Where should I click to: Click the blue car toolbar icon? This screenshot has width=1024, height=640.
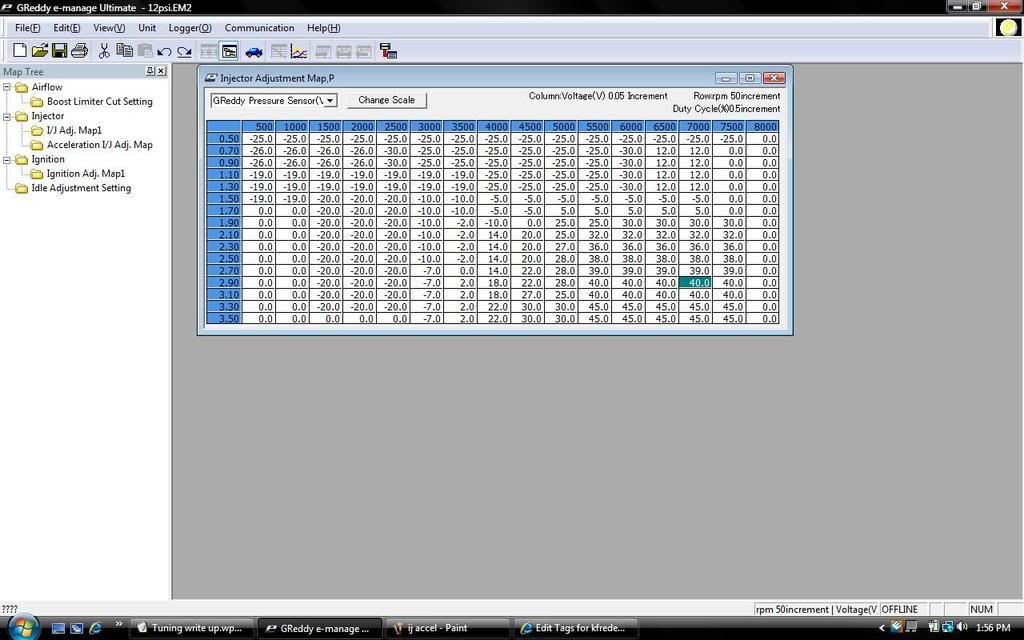254,52
